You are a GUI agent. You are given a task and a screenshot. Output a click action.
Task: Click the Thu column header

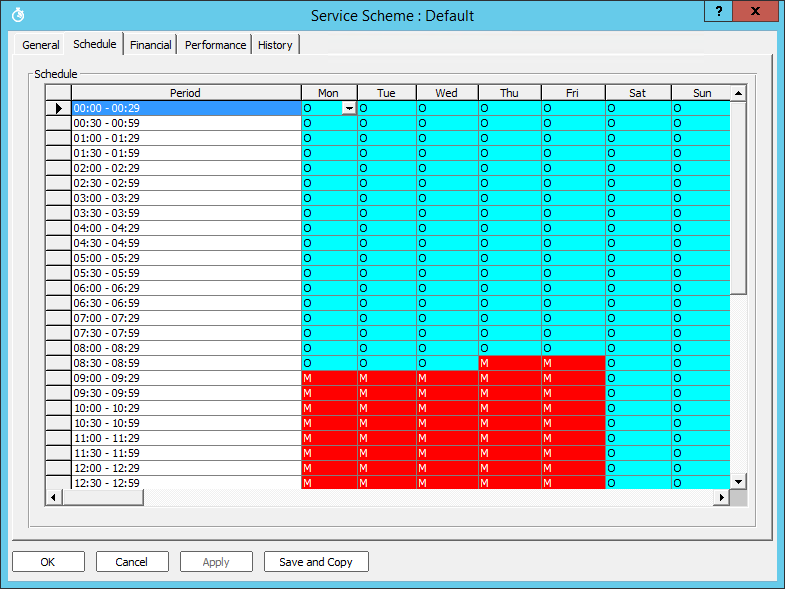tap(510, 93)
